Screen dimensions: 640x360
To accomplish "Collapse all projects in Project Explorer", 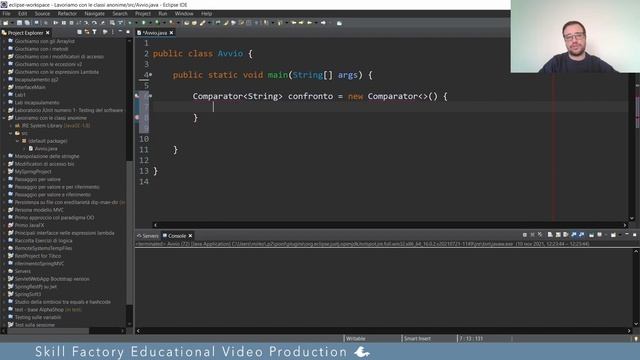I will pos(79,32).
